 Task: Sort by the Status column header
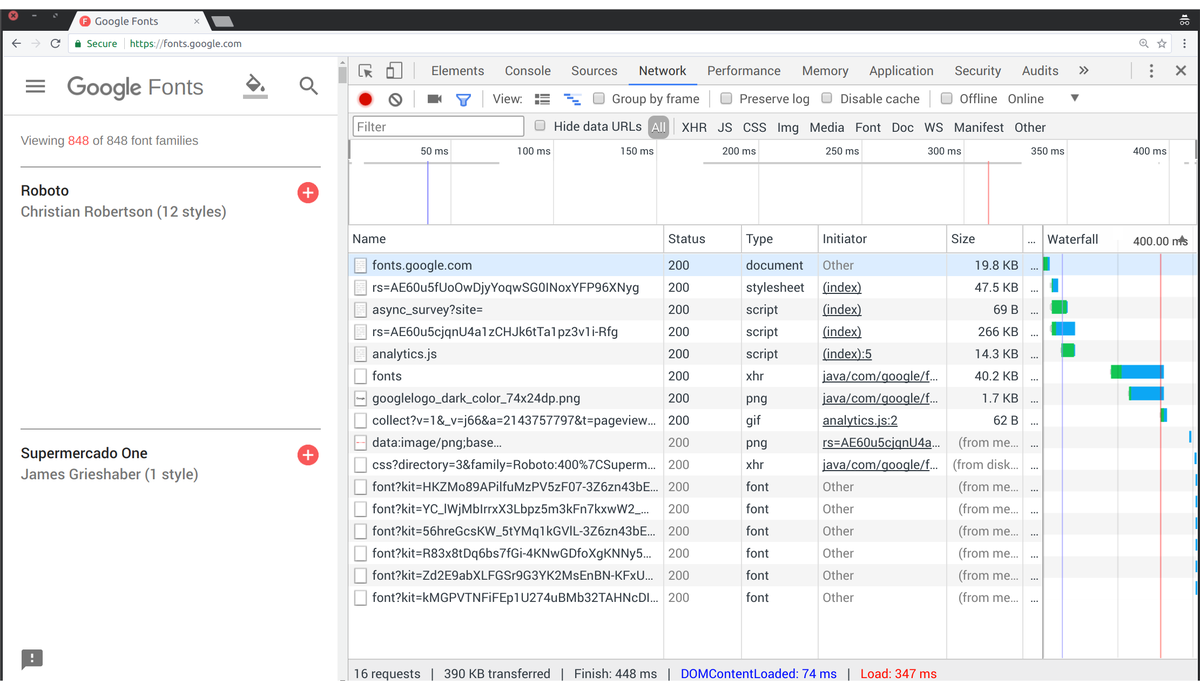[702, 240]
